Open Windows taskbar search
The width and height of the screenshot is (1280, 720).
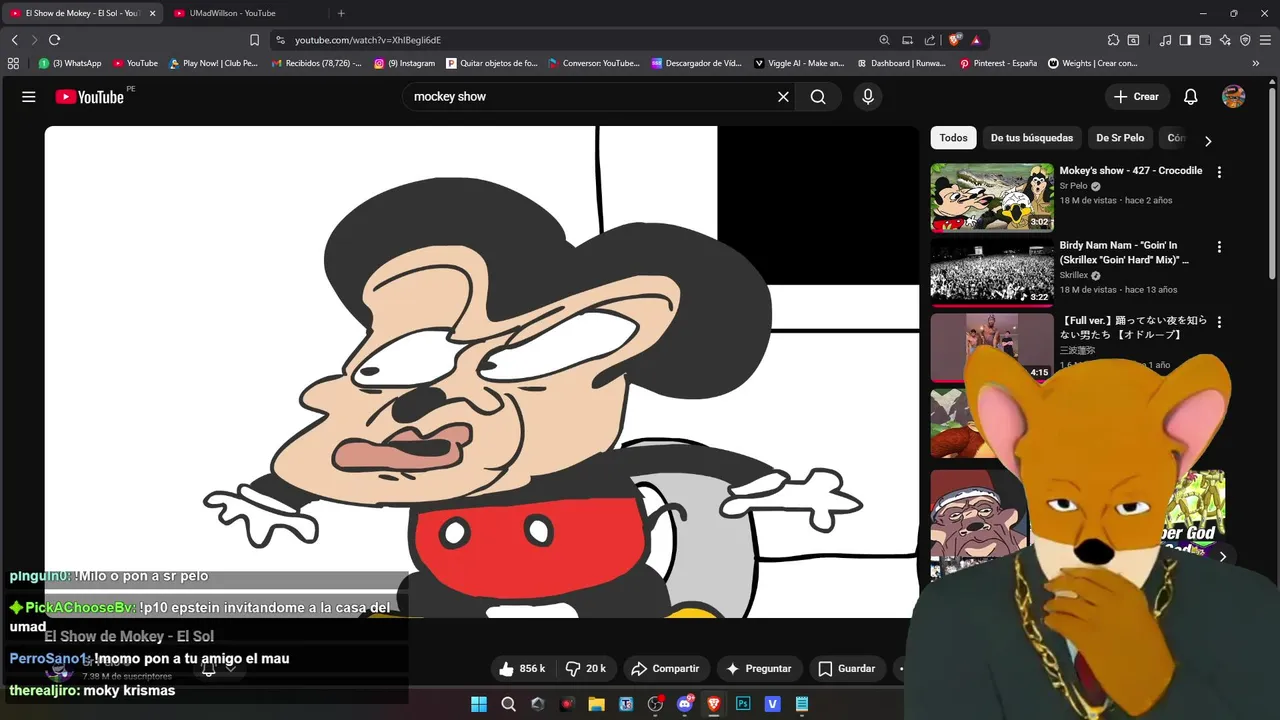click(508, 704)
